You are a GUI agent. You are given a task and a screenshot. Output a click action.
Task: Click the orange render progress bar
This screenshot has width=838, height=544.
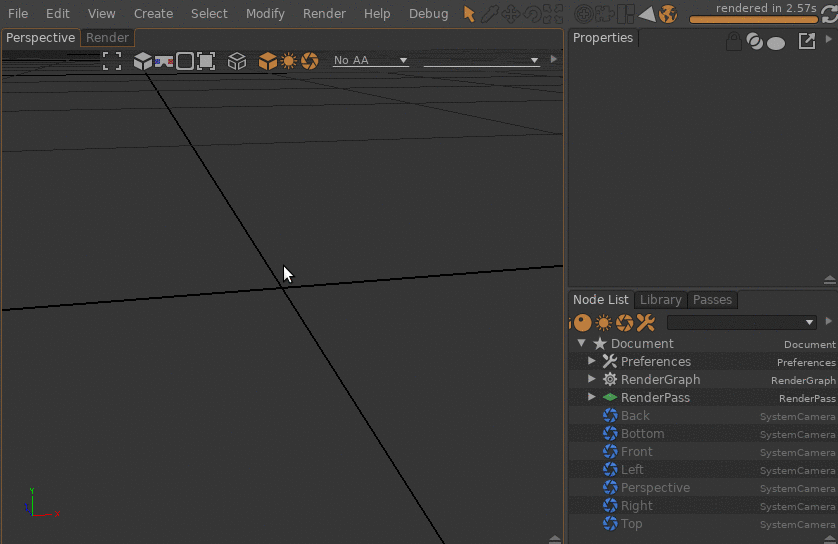pos(753,20)
